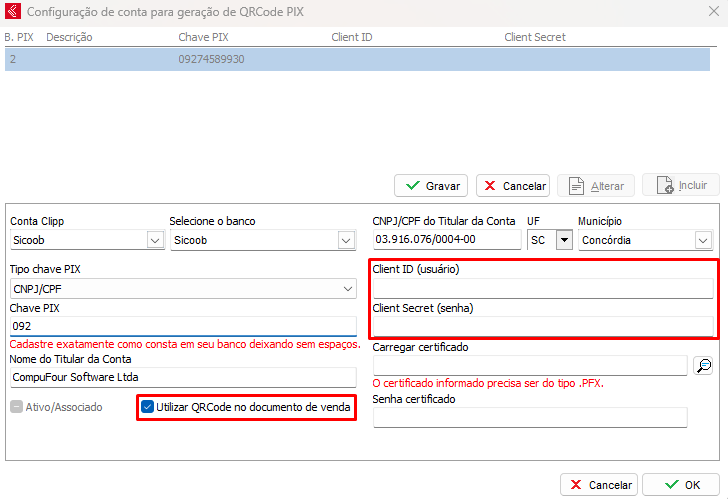Click the Alterar button
Viewport: 728px width, 499px height.
coord(596,186)
